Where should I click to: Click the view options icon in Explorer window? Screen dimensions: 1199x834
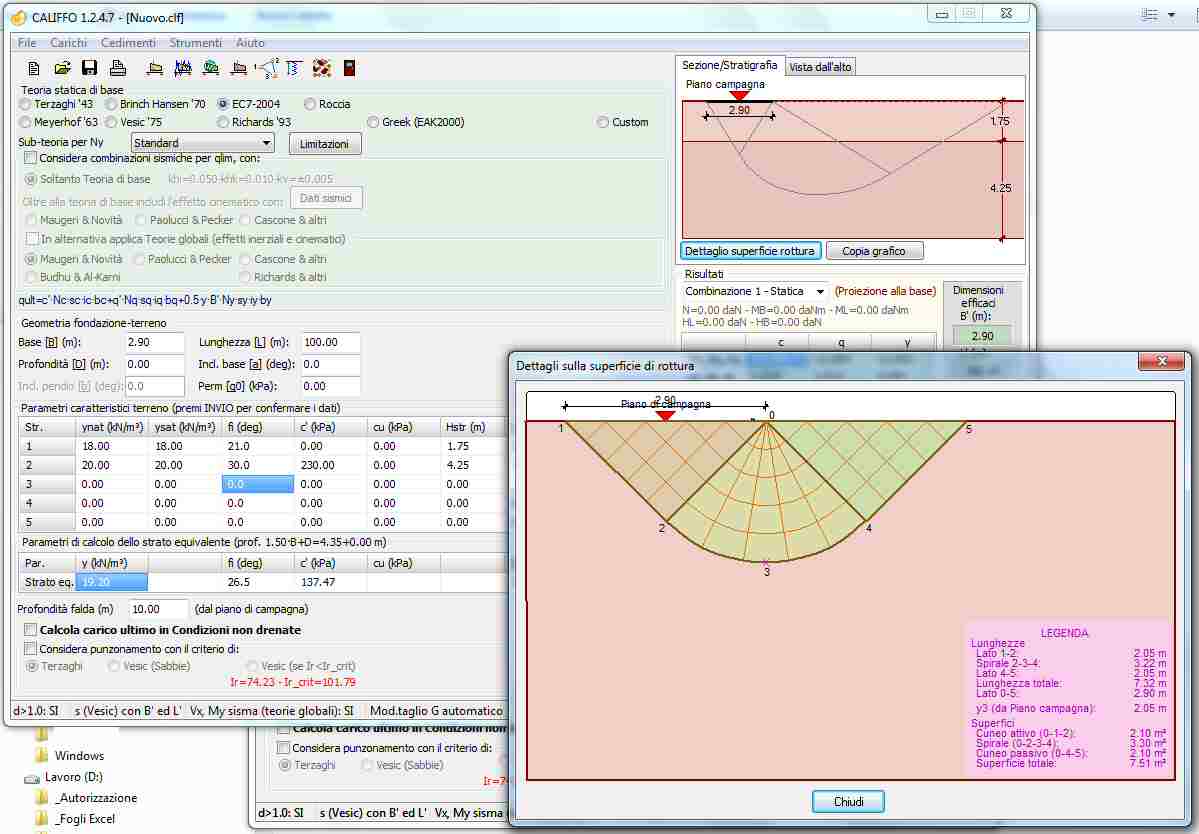pos(1149,15)
